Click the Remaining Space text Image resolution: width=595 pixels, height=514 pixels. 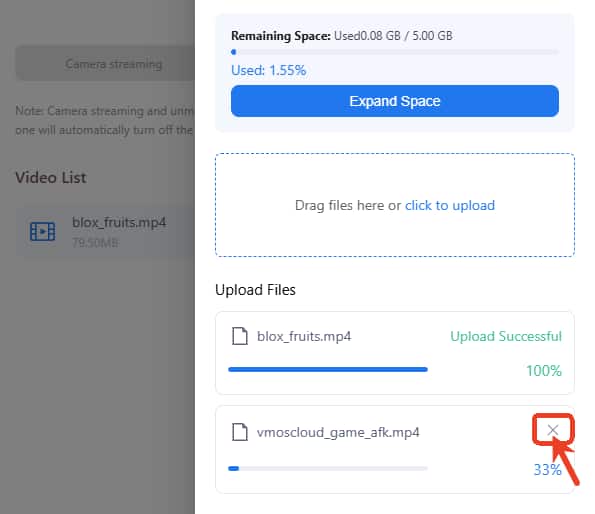click(342, 36)
